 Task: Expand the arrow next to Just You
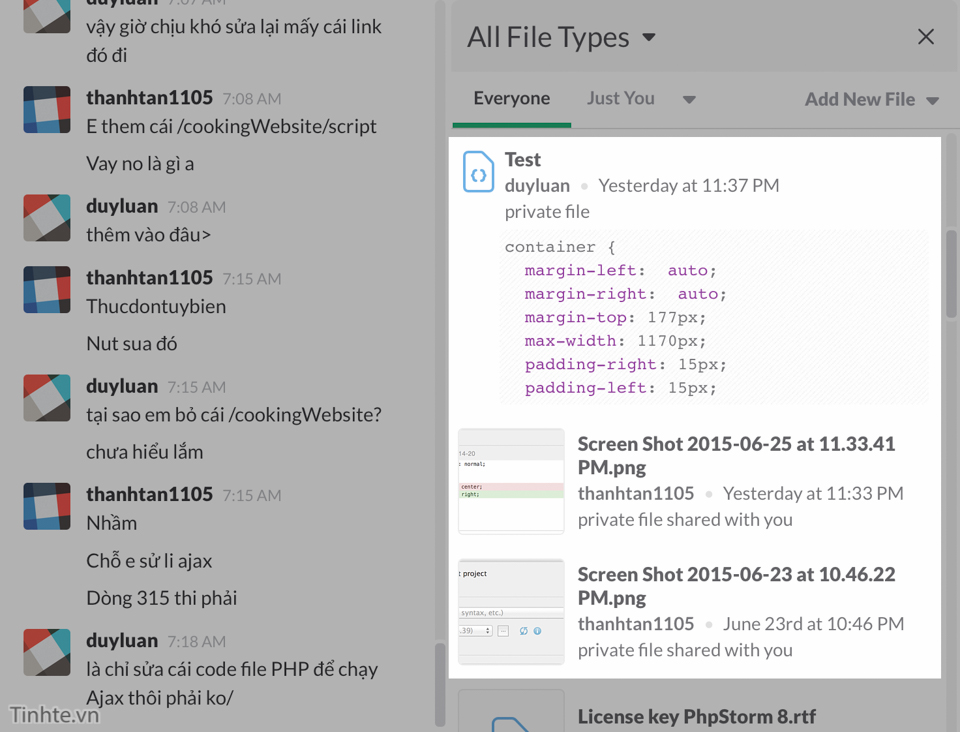pyautogui.click(x=689, y=99)
